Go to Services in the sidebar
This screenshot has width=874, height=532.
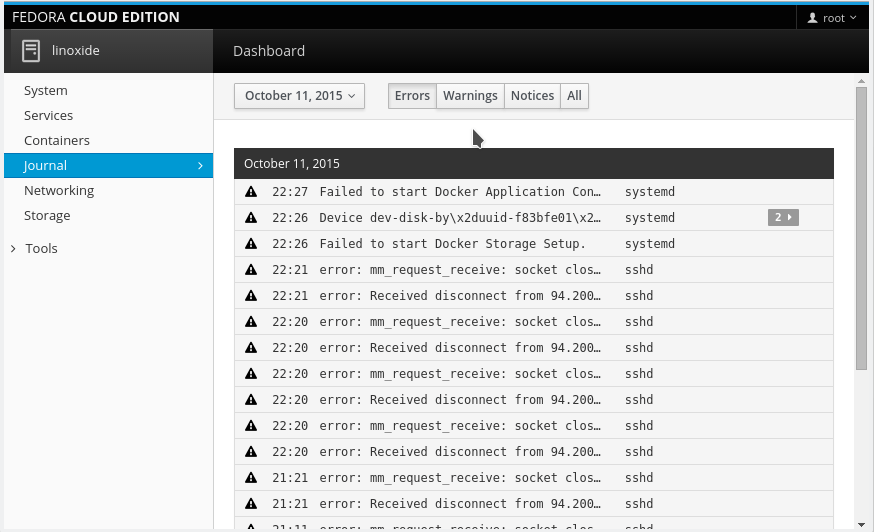[48, 116]
